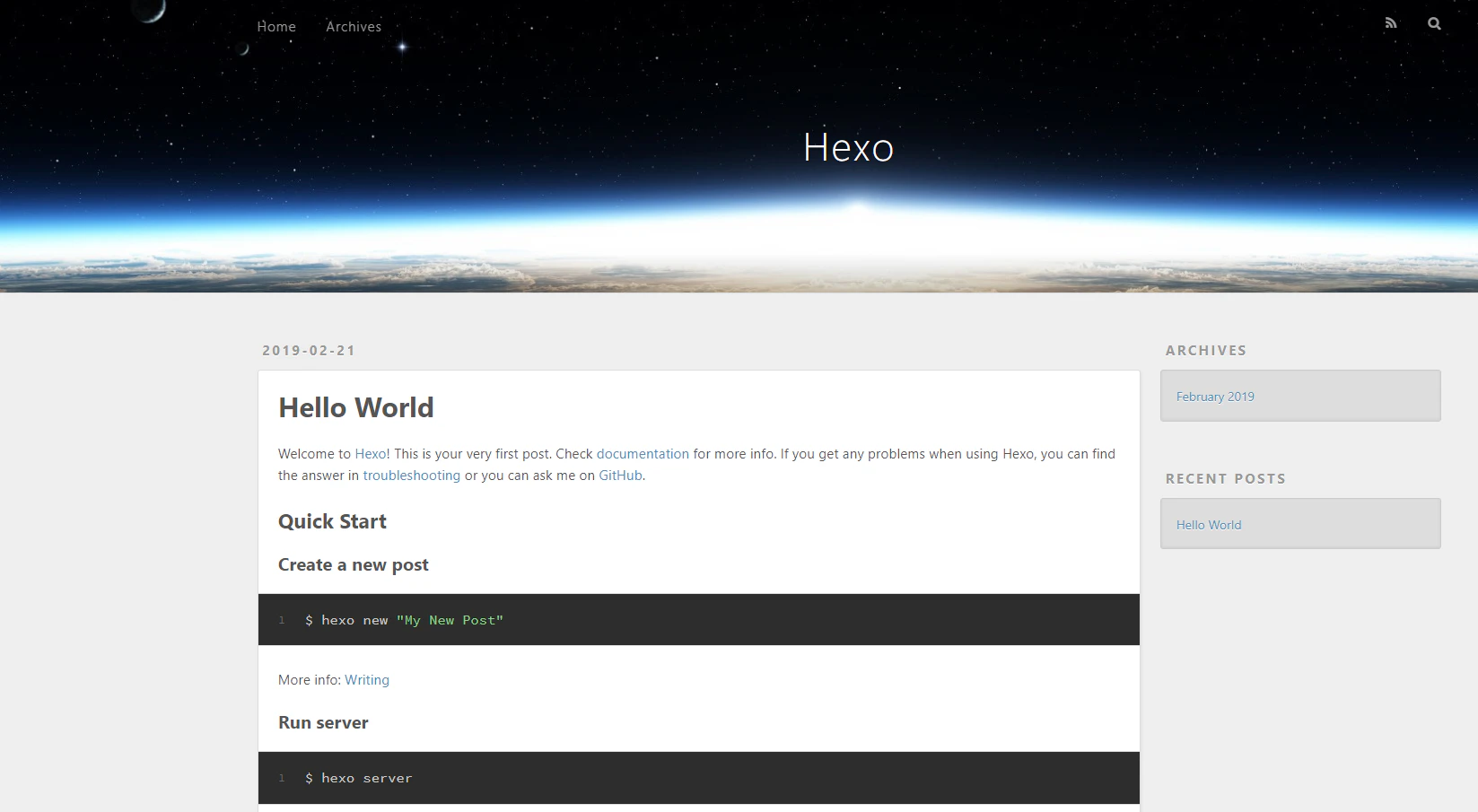The image size is (1478, 812).
Task: Open the Hello World post title
Action: point(356,408)
